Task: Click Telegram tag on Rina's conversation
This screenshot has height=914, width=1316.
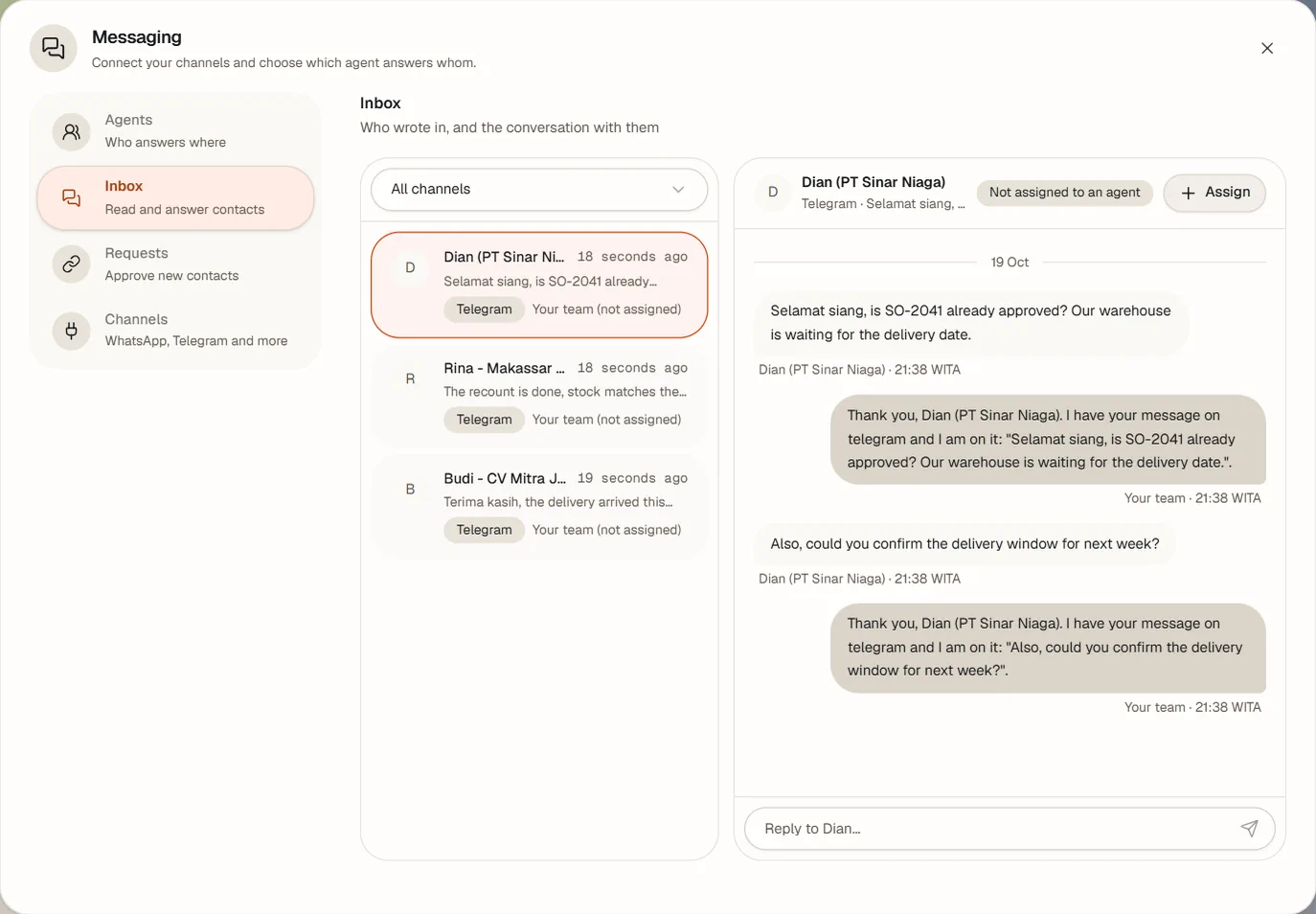Action: 484,420
